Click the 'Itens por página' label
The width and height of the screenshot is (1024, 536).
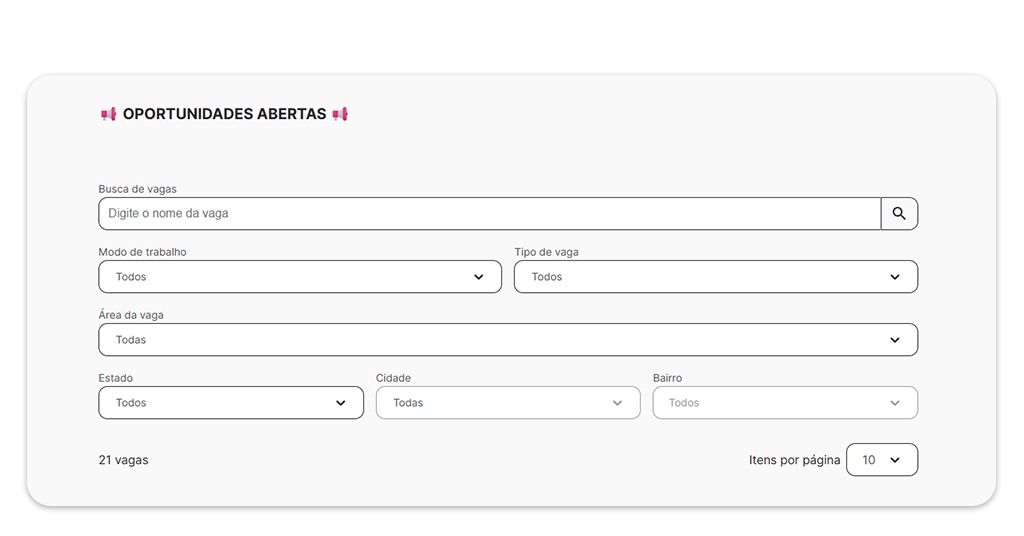tap(794, 460)
